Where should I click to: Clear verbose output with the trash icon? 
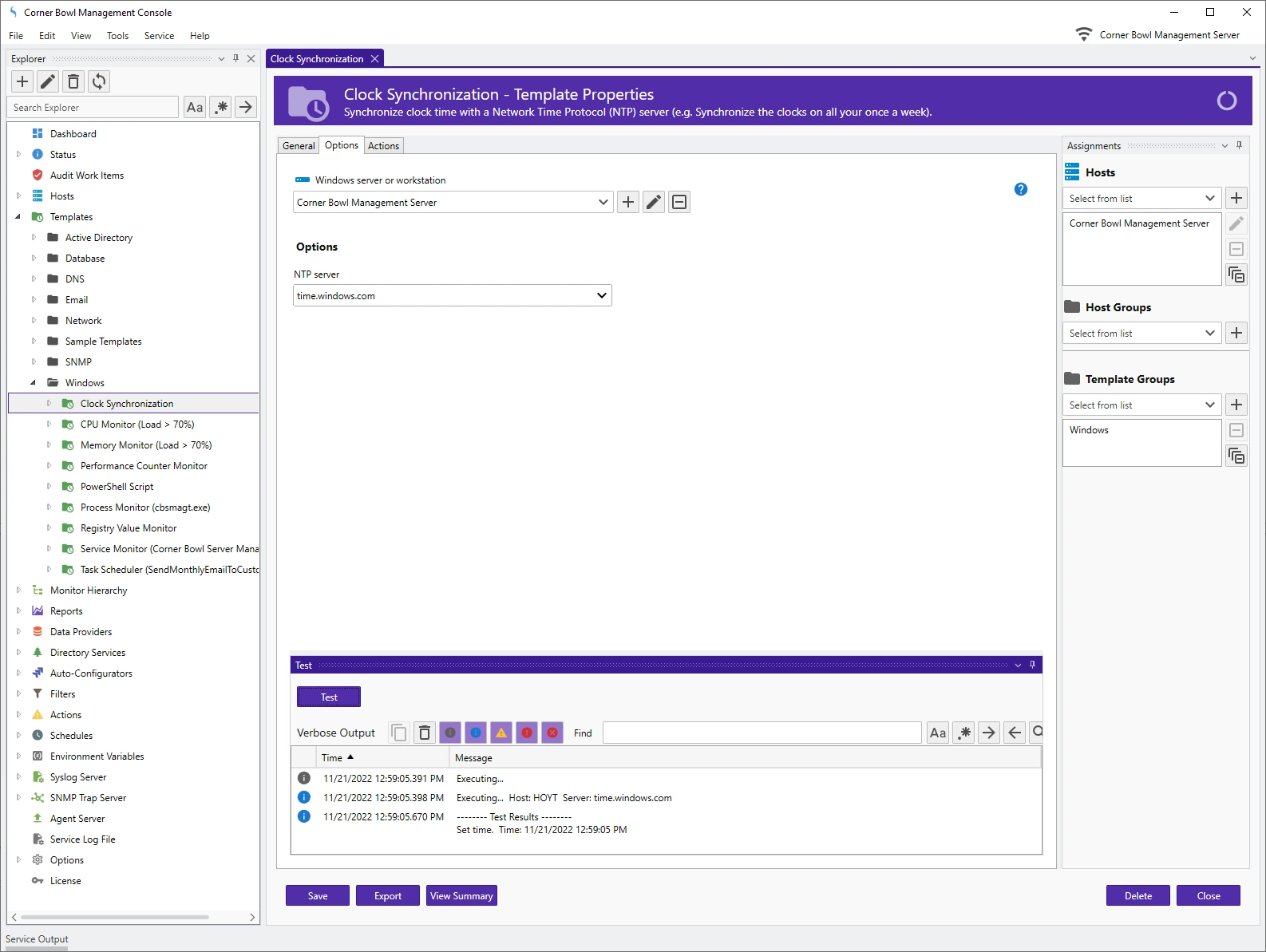point(425,733)
